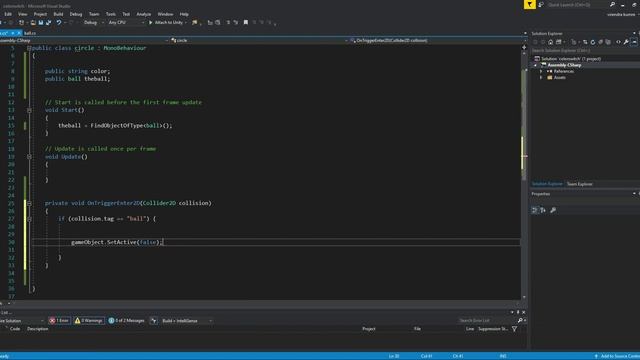This screenshot has width=640, height=360.
Task: Click the Line column header in Error List
Action: (470, 329)
